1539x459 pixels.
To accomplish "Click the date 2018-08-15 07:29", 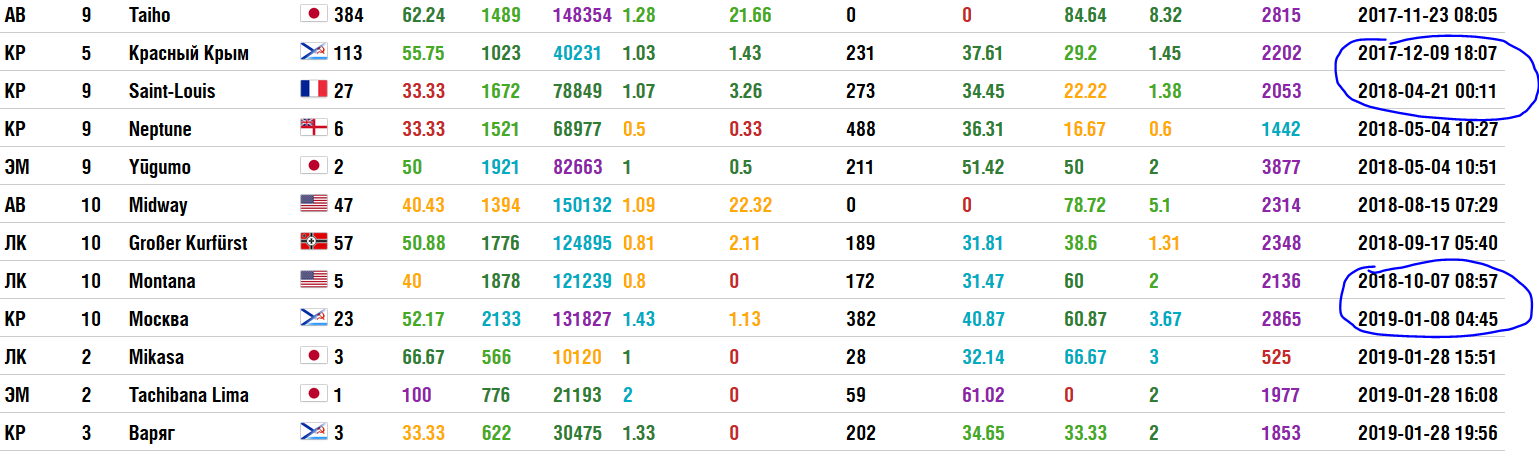I will 1427,205.
